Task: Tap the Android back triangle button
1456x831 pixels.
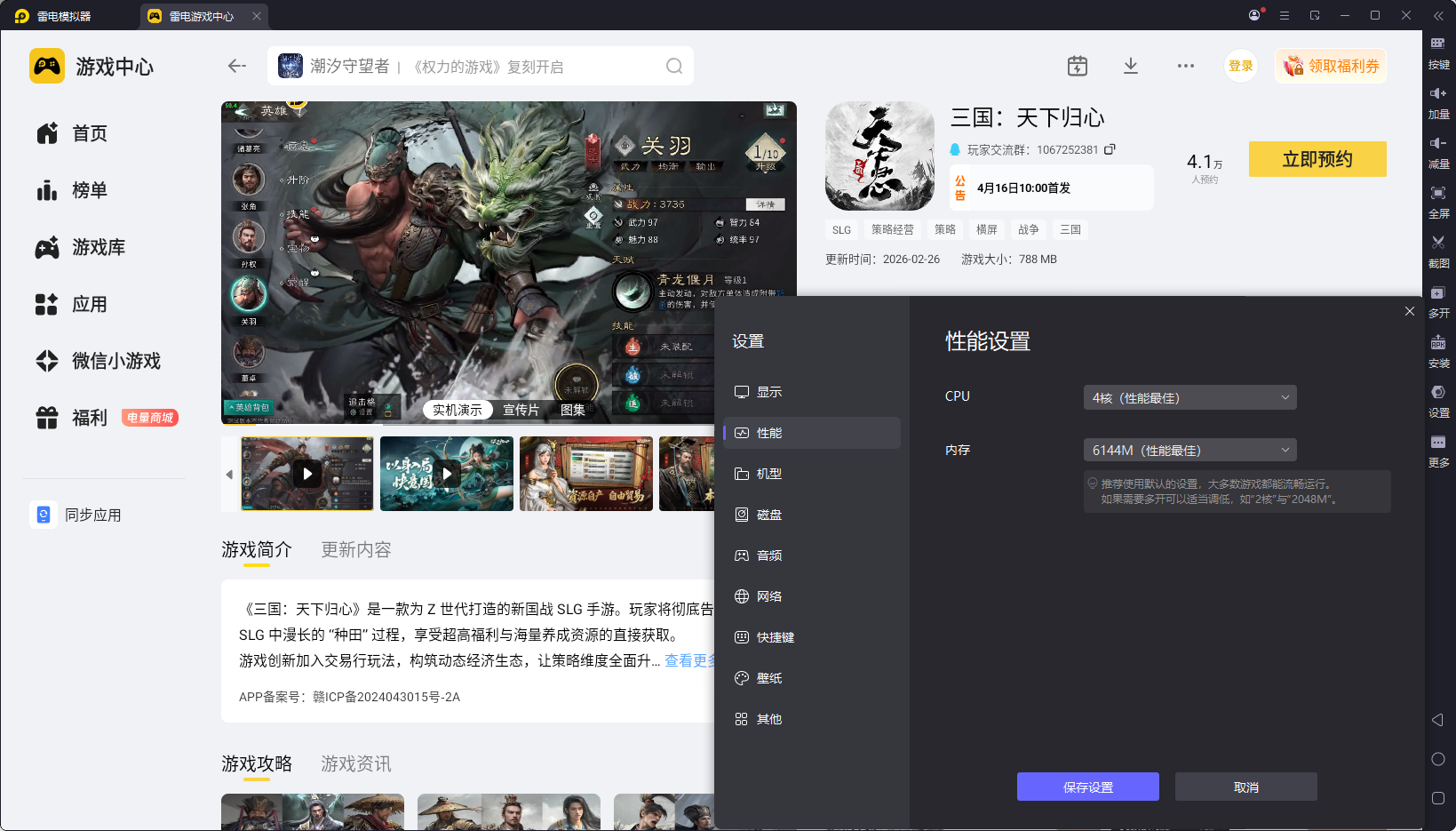Action: pos(1437,720)
